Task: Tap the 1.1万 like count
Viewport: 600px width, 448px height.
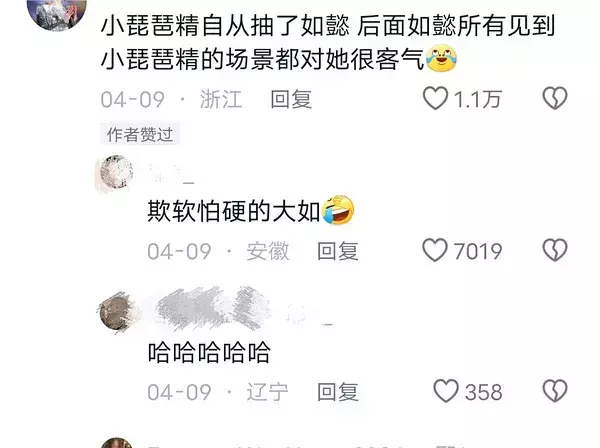Action: coord(477,99)
